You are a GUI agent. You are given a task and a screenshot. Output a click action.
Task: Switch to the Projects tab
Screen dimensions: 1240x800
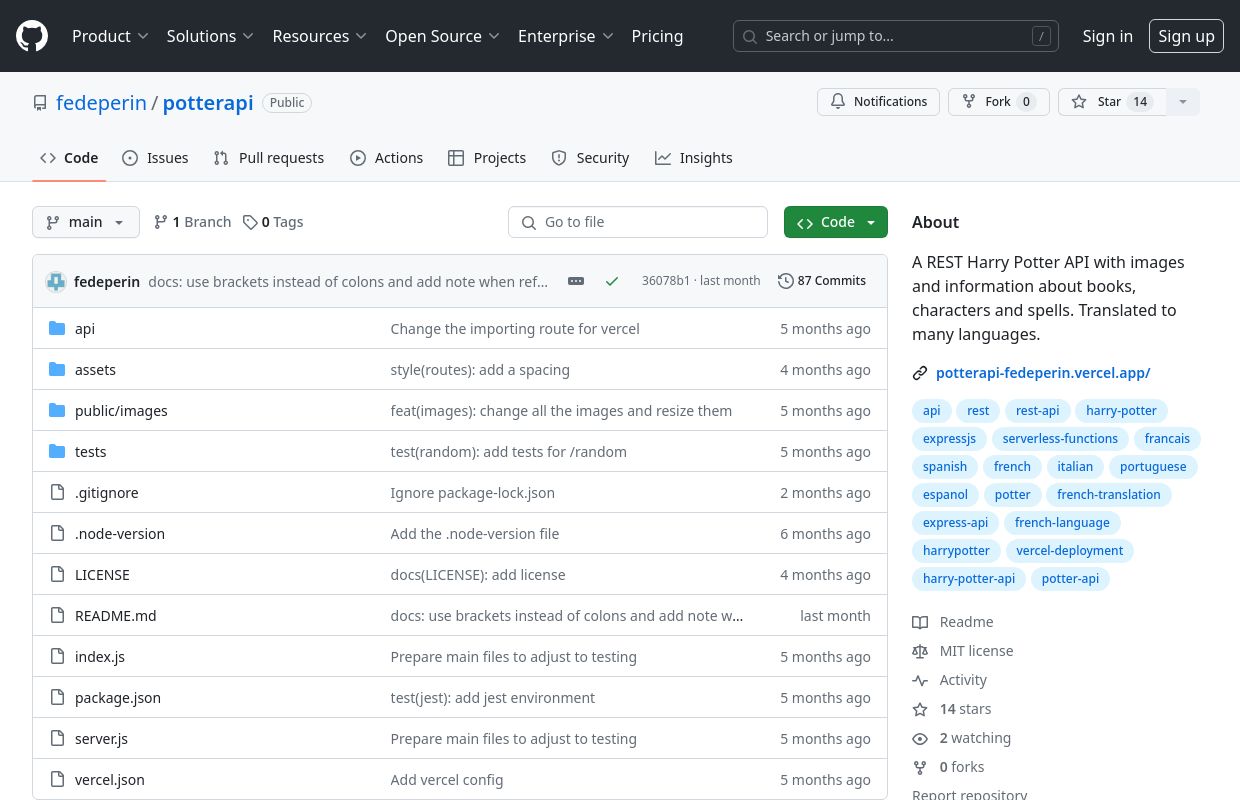click(487, 158)
